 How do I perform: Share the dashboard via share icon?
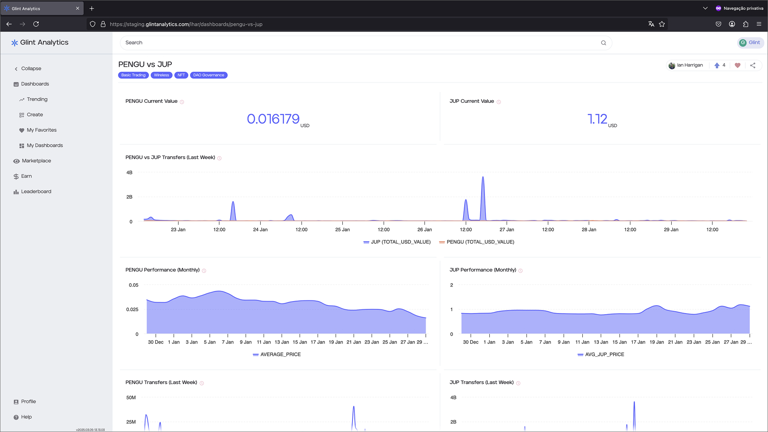753,65
